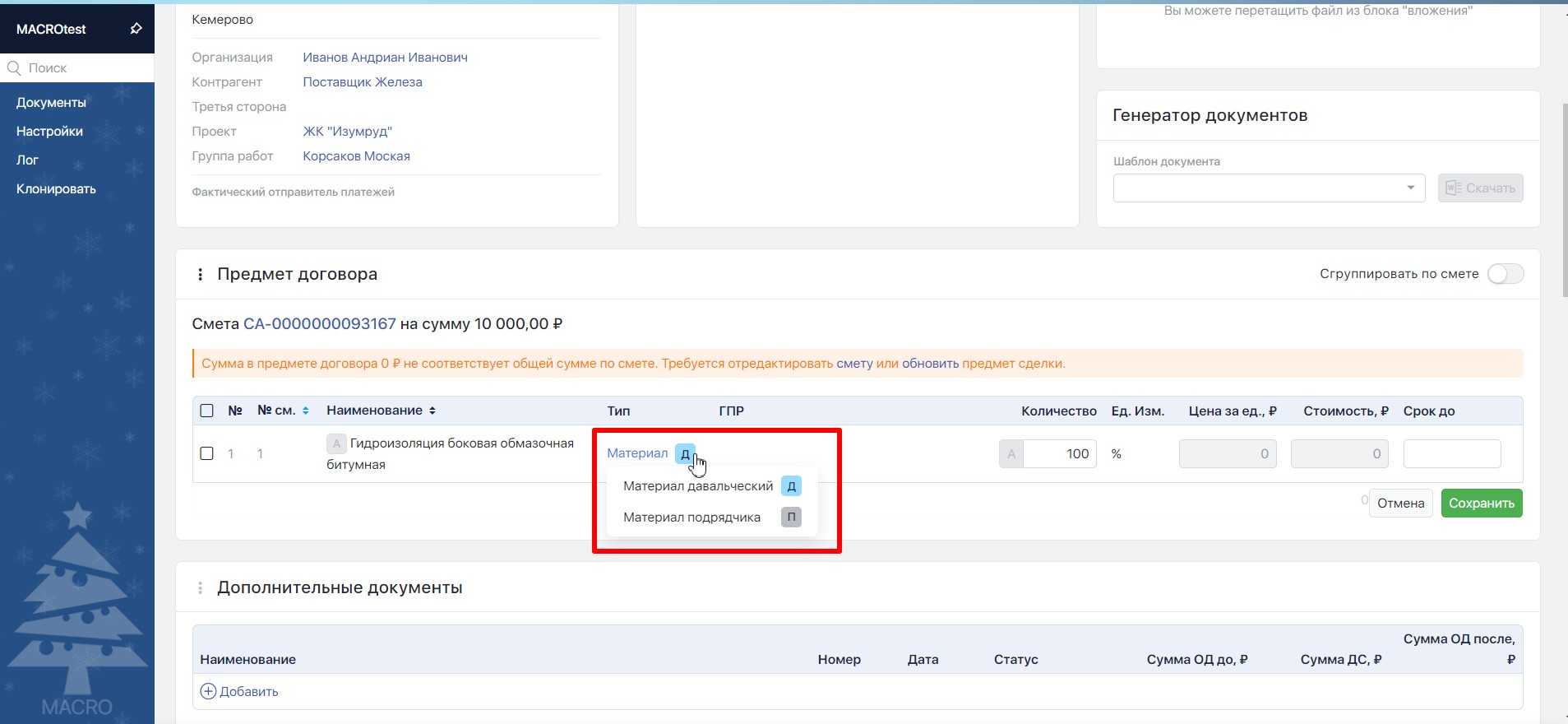Click the pin icon next to MACROtest
The height and width of the screenshot is (724, 1568).
(x=136, y=29)
